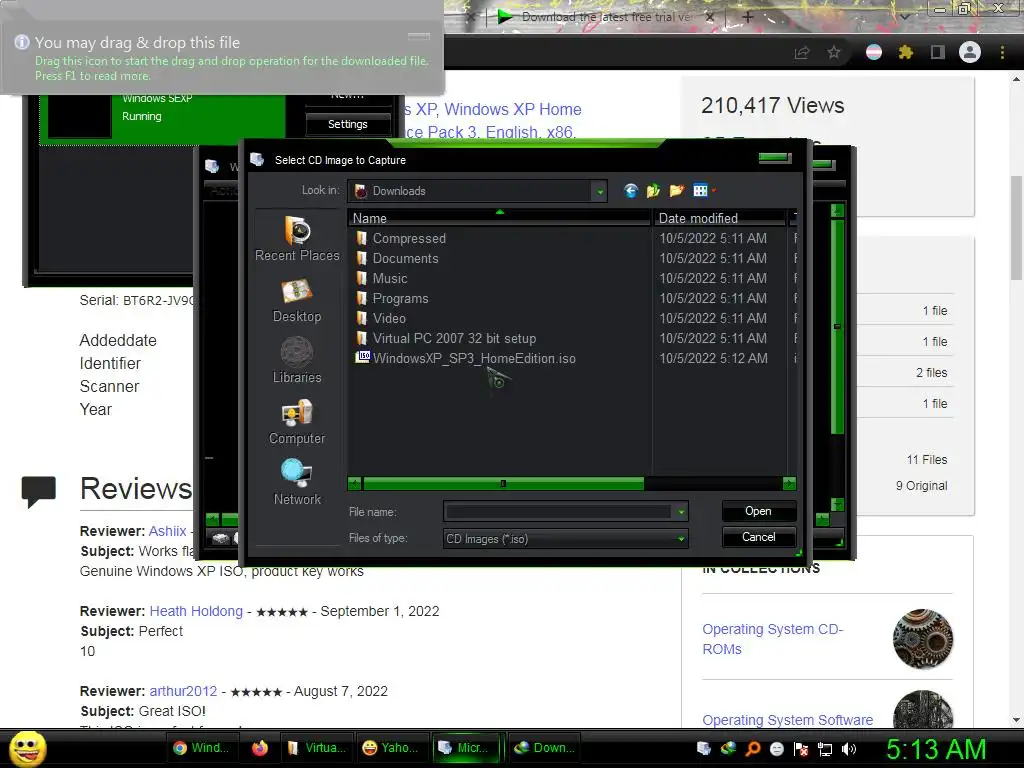Click the Operating System CD-ROMs thumbnail
1024x768 pixels.
[923, 639]
